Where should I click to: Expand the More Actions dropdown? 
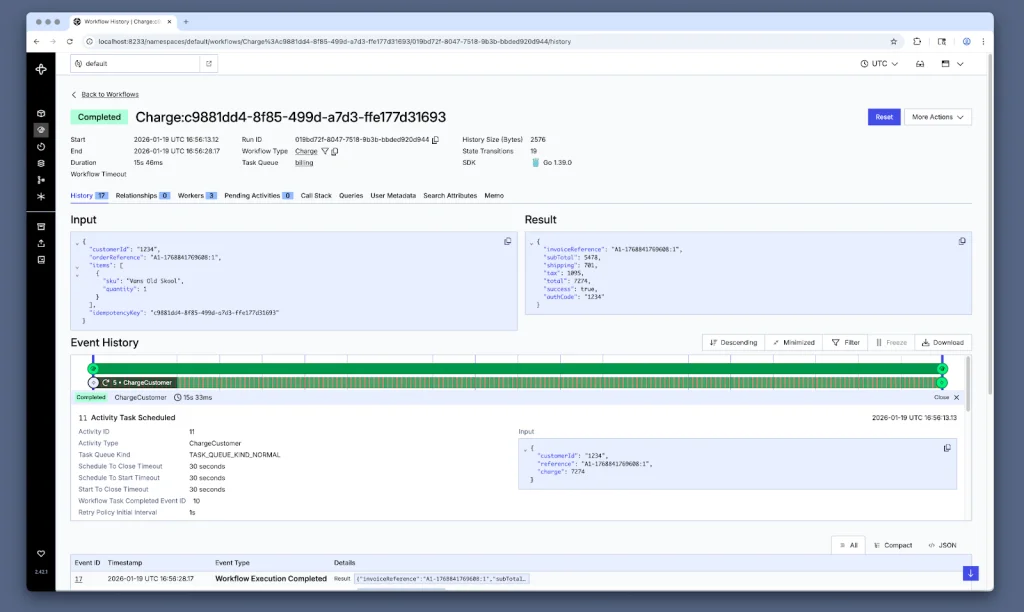(x=937, y=116)
